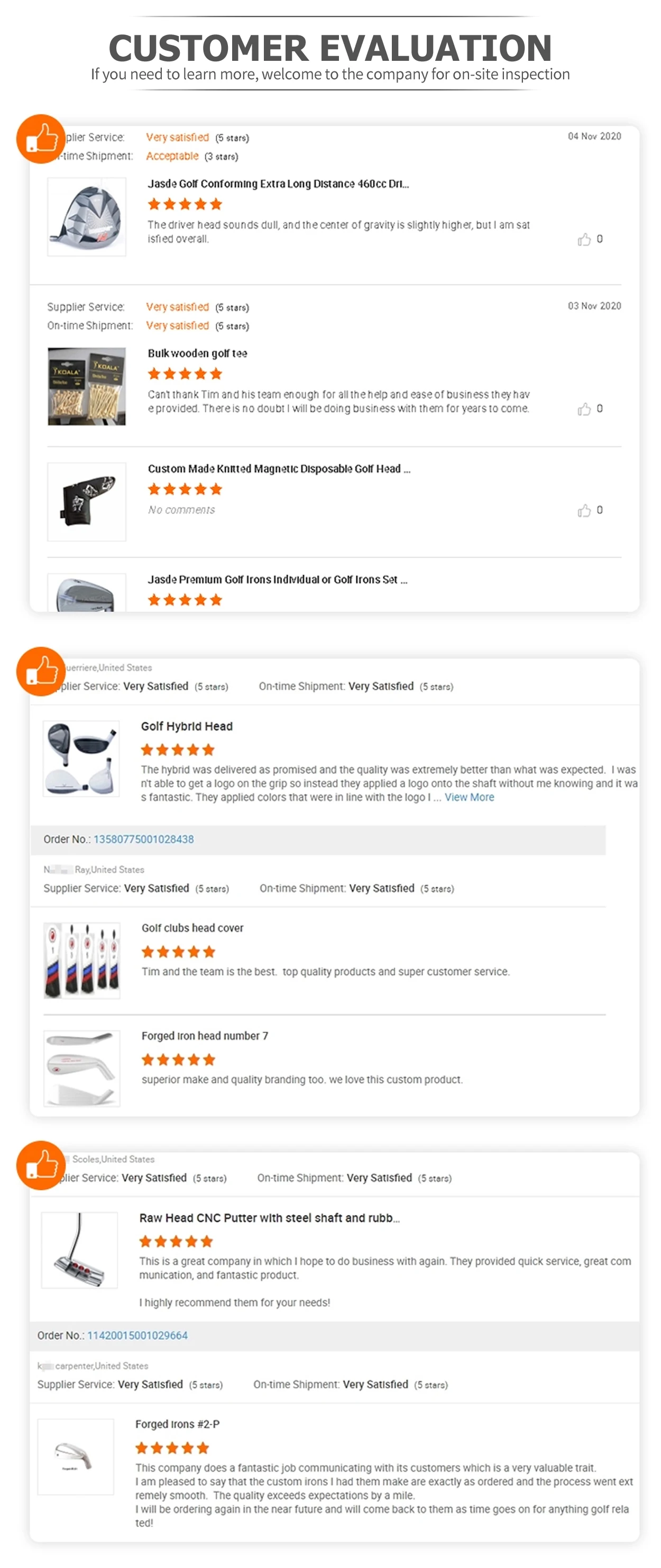Viewport: 661px width, 1568px height.
Task: Expand hybrid review with View More
Action: coord(469,797)
